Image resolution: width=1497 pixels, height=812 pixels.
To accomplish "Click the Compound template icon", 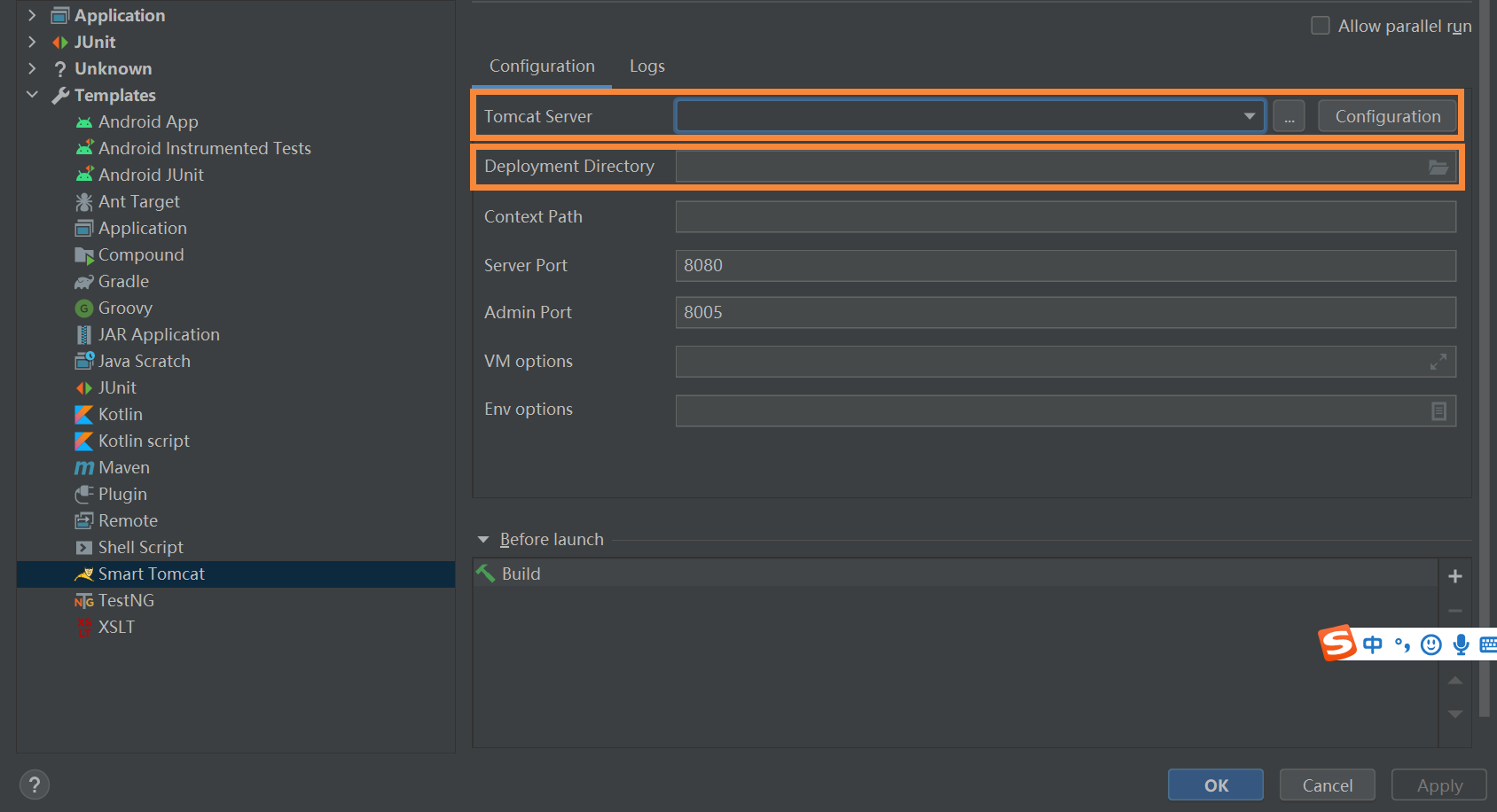I will (x=84, y=255).
